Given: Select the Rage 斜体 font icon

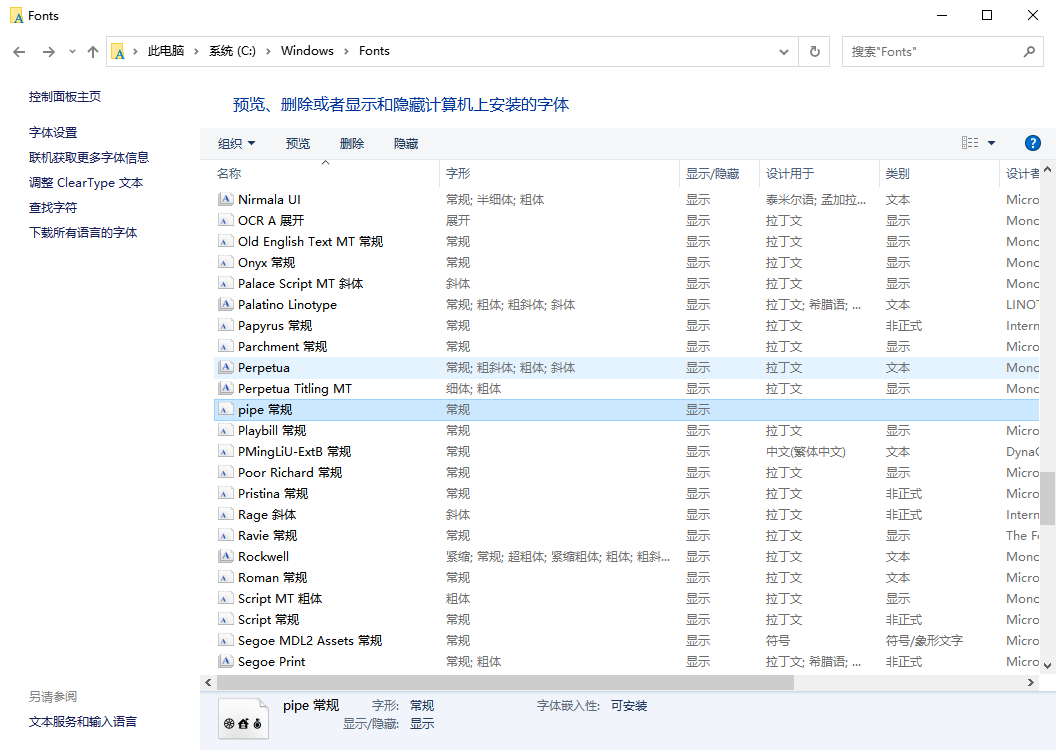Looking at the screenshot, I should 226,514.
